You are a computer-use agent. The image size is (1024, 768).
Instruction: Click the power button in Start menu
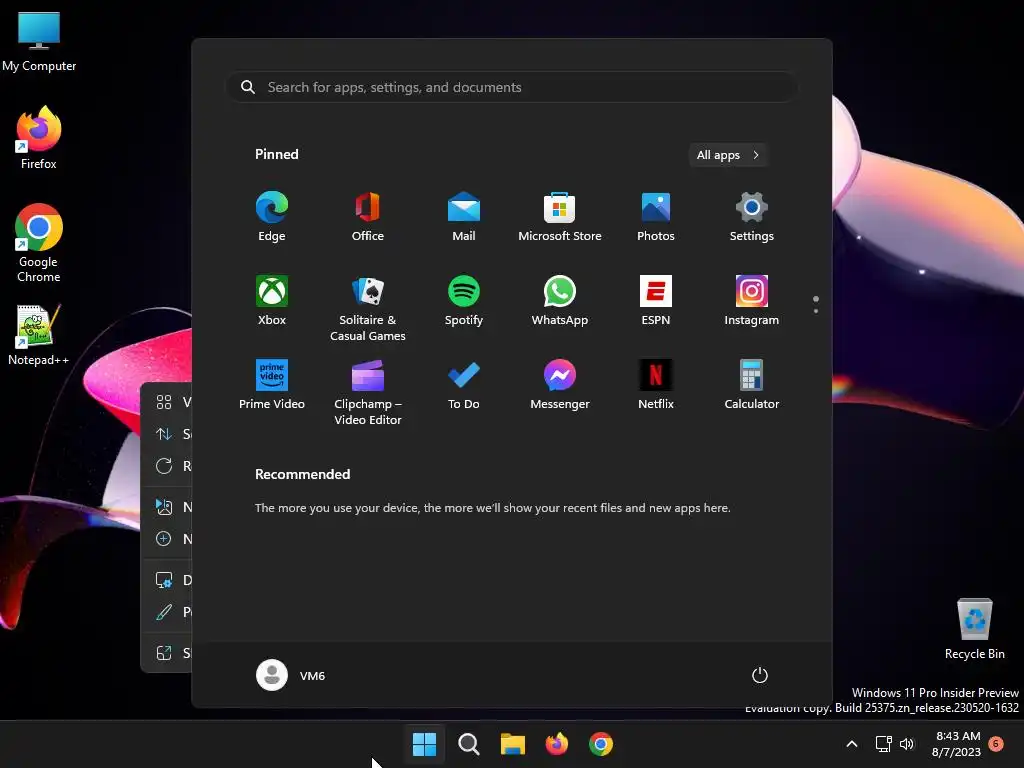coord(760,675)
